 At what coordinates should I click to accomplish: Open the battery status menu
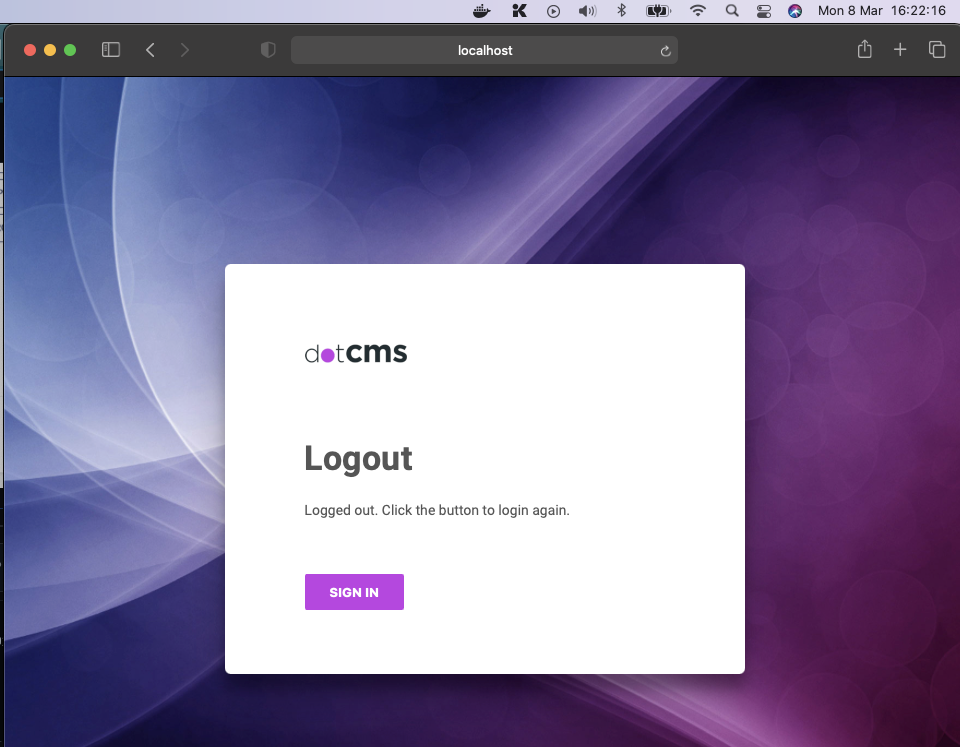658,10
